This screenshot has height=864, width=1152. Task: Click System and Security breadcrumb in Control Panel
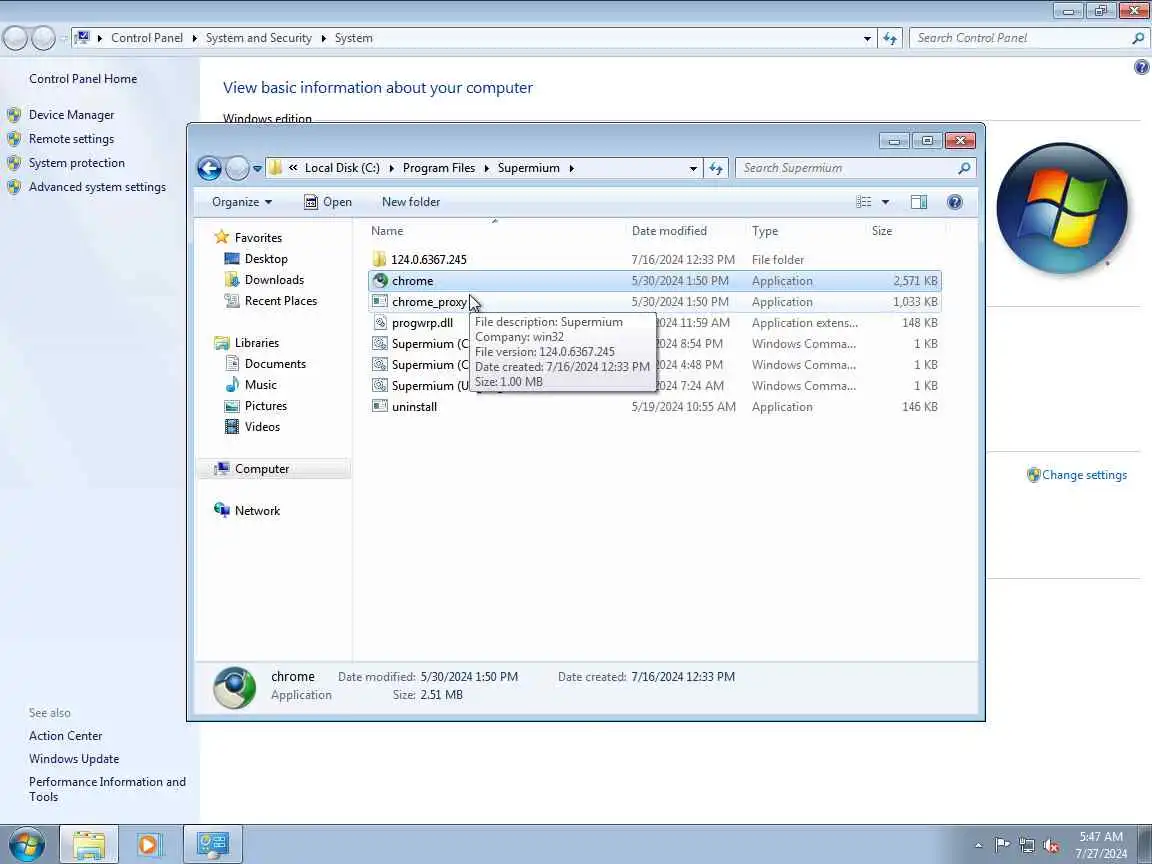pos(259,38)
